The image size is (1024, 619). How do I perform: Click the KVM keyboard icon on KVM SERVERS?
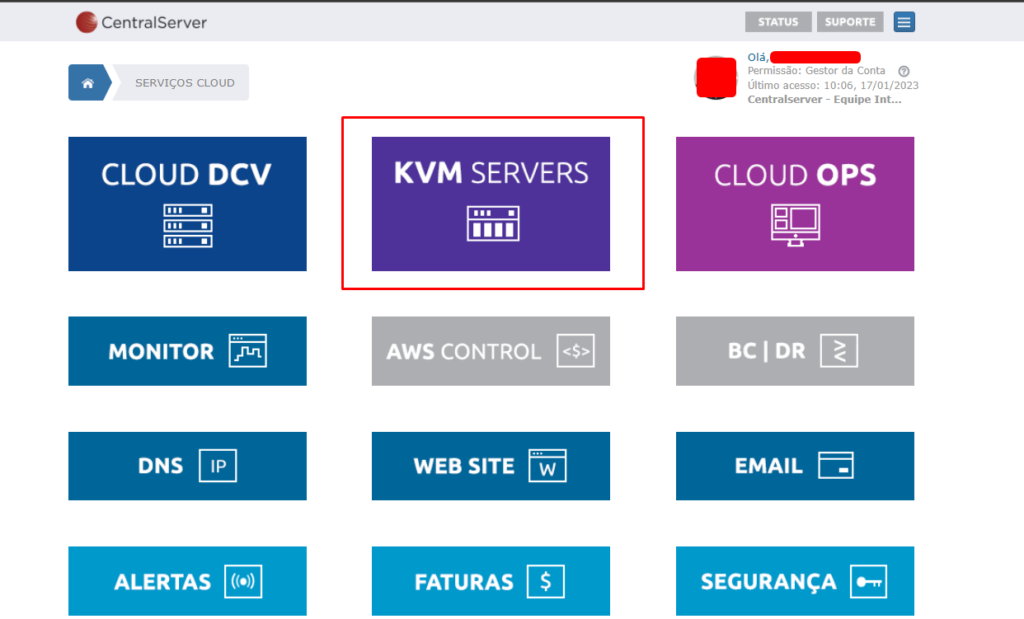[x=491, y=223]
